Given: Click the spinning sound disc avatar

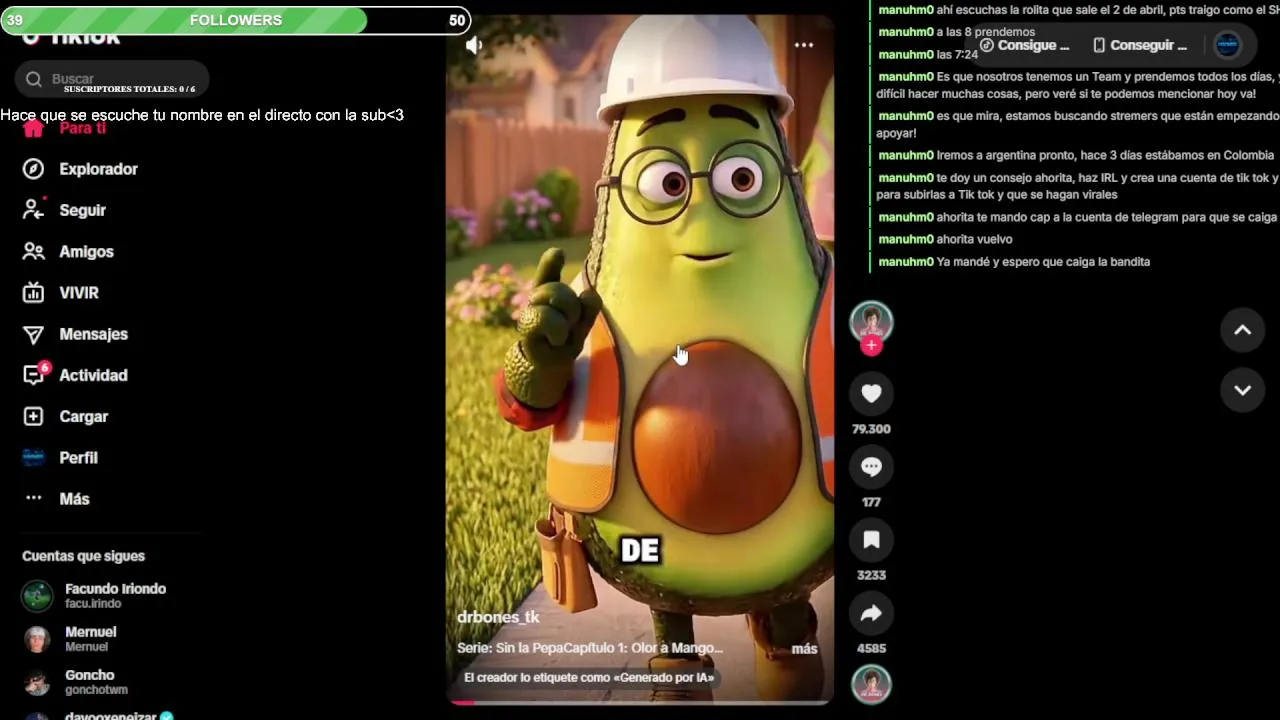Looking at the screenshot, I should click(871, 685).
